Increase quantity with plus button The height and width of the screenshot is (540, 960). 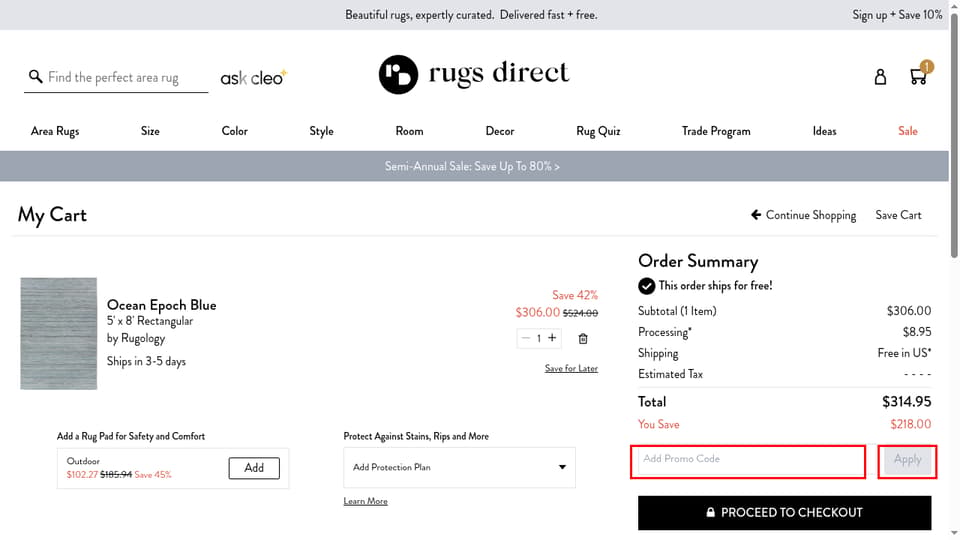tap(552, 338)
